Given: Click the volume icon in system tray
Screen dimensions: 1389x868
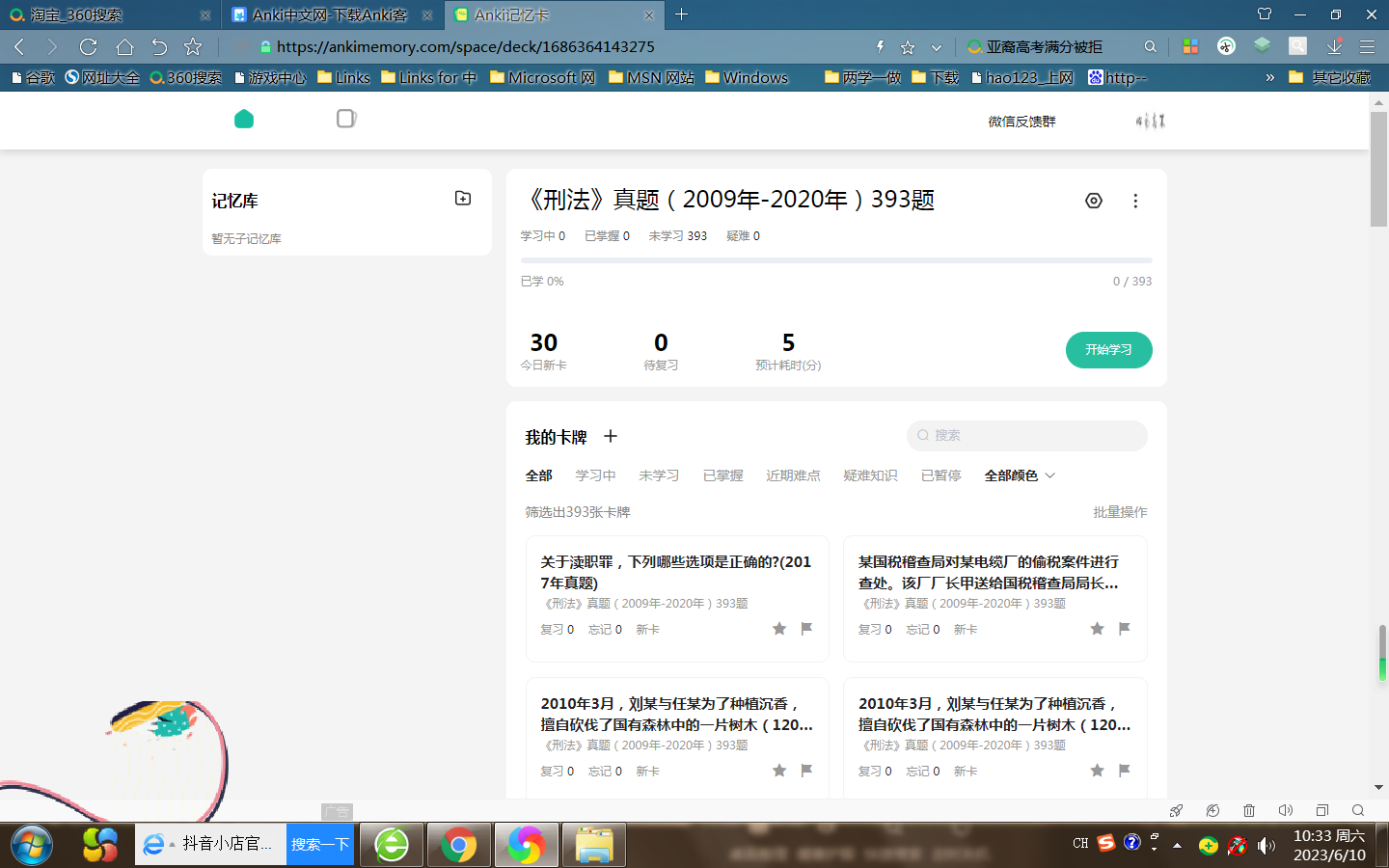Looking at the screenshot, I should [x=1266, y=846].
